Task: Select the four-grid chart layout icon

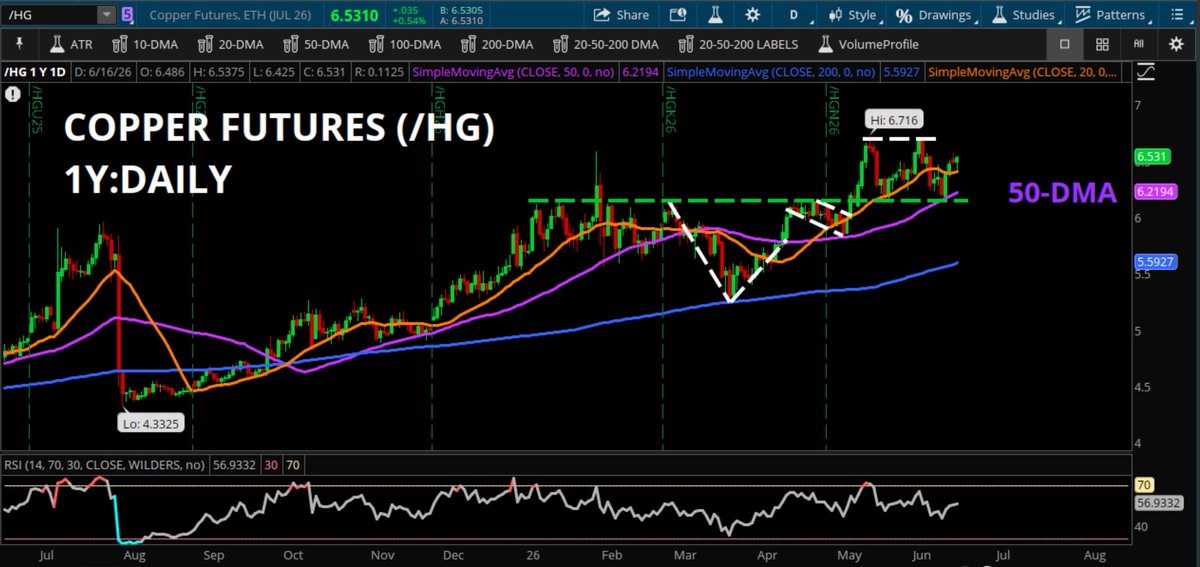Action: click(x=1101, y=44)
